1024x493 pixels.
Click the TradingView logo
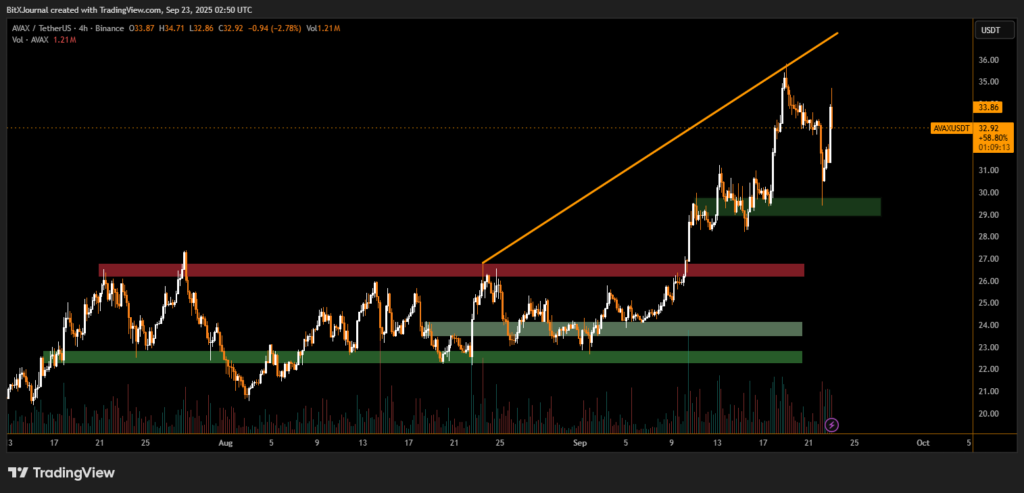(x=61, y=472)
